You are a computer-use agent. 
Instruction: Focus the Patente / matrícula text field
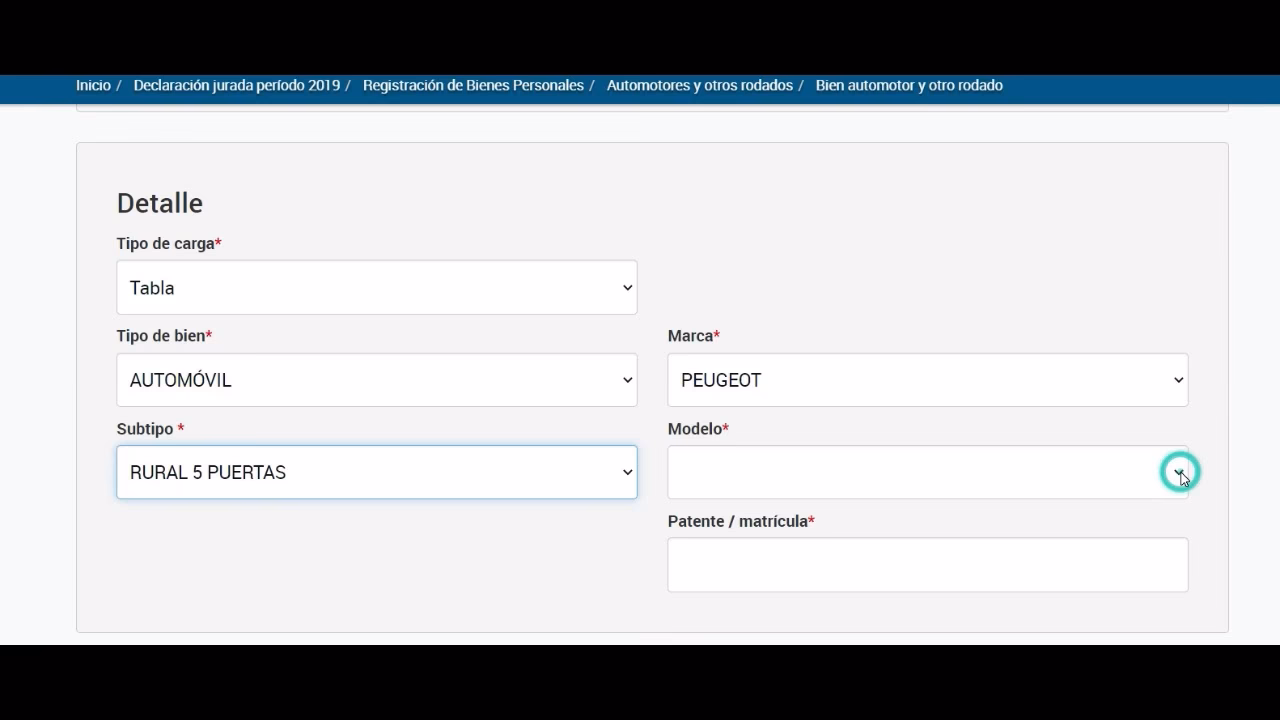point(927,565)
